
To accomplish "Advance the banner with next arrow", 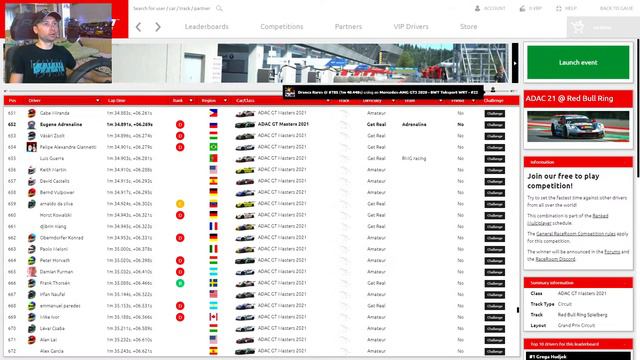I will pyautogui.click(x=515, y=63).
